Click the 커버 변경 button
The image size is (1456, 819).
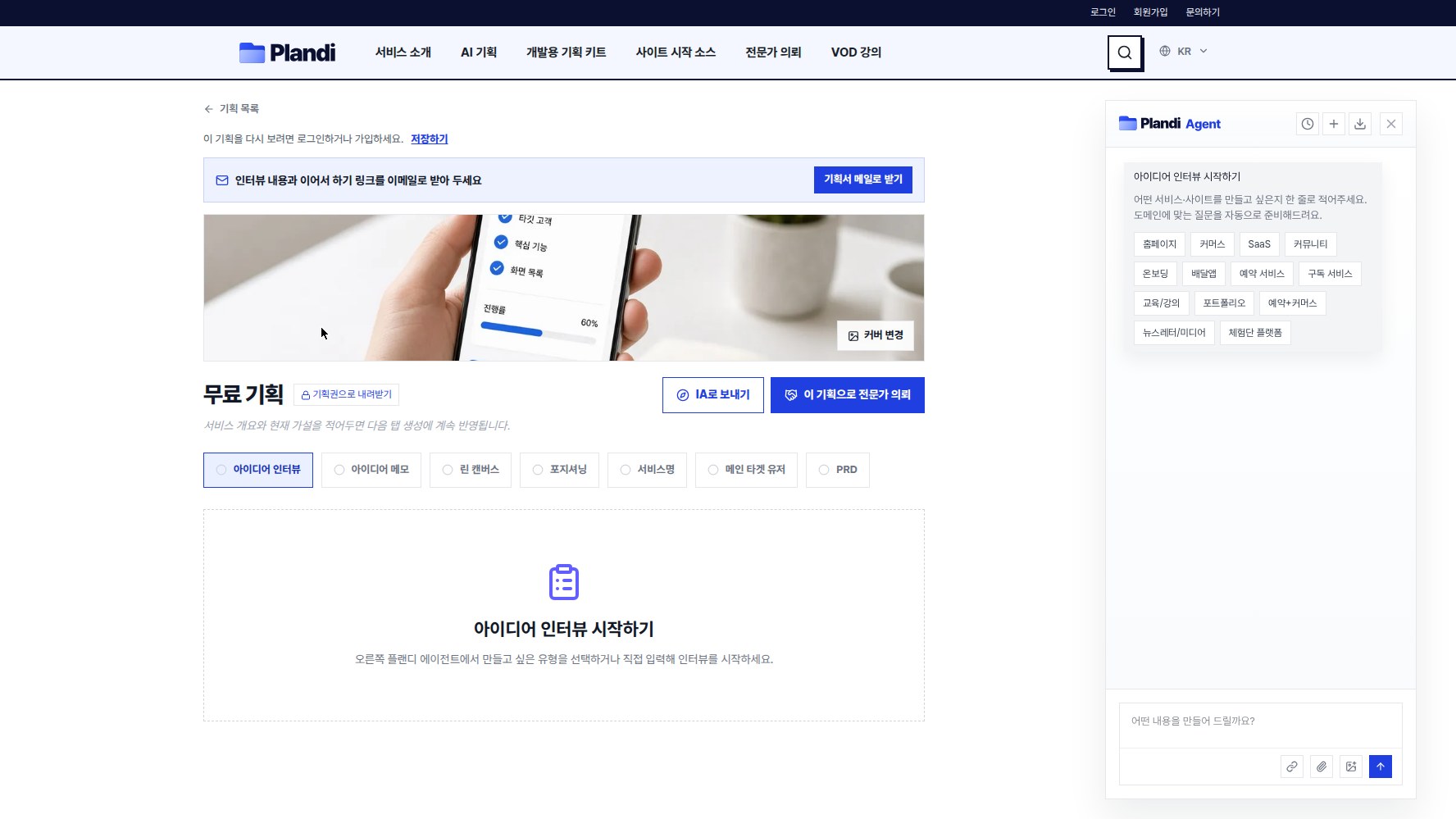click(876, 335)
